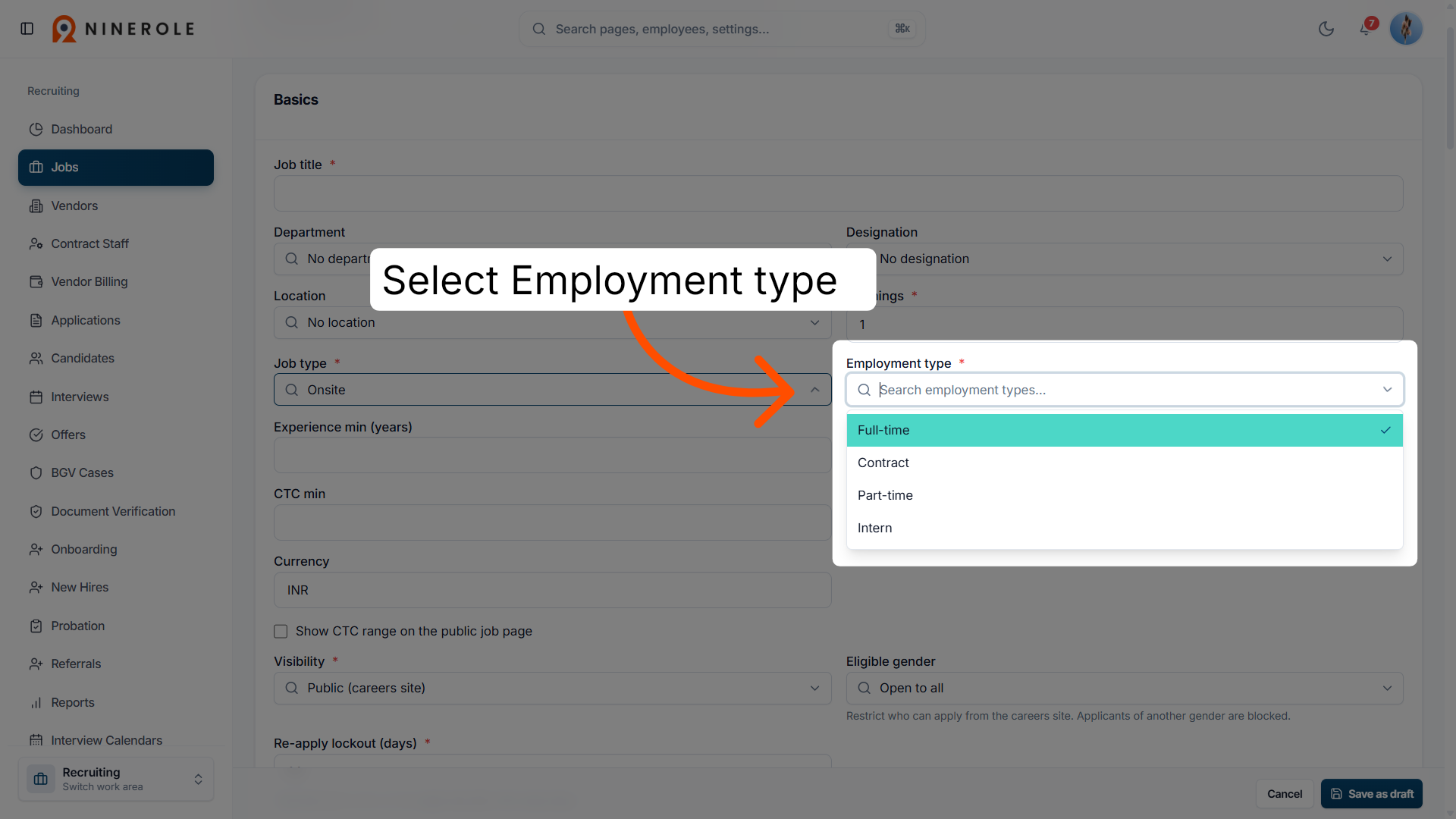Open the user profile avatar
The height and width of the screenshot is (819, 1456).
click(1406, 29)
